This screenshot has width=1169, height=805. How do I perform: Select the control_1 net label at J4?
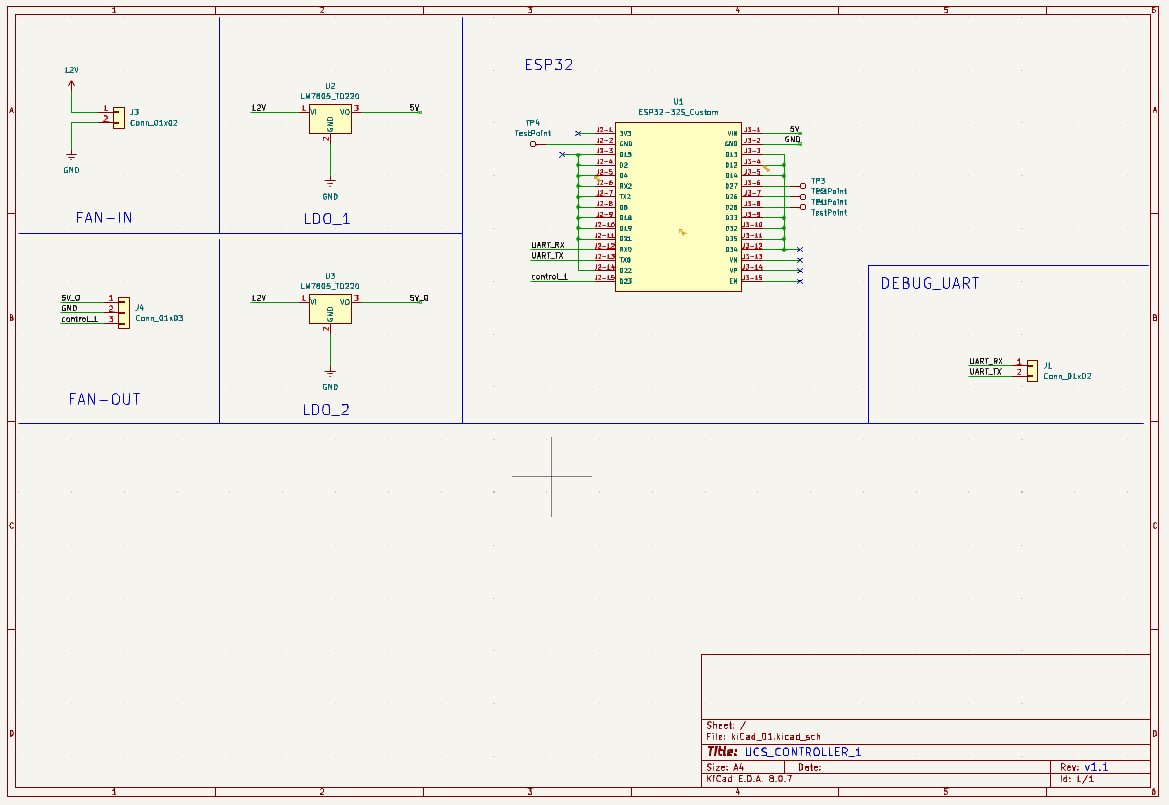pyautogui.click(x=80, y=319)
